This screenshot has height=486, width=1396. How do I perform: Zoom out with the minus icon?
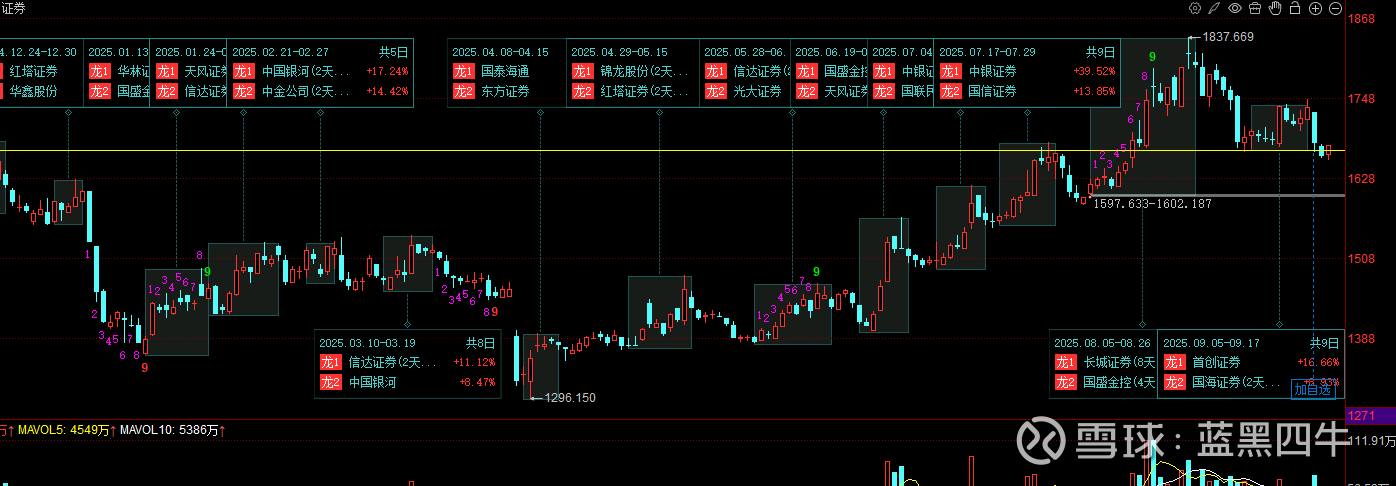coord(1337,8)
